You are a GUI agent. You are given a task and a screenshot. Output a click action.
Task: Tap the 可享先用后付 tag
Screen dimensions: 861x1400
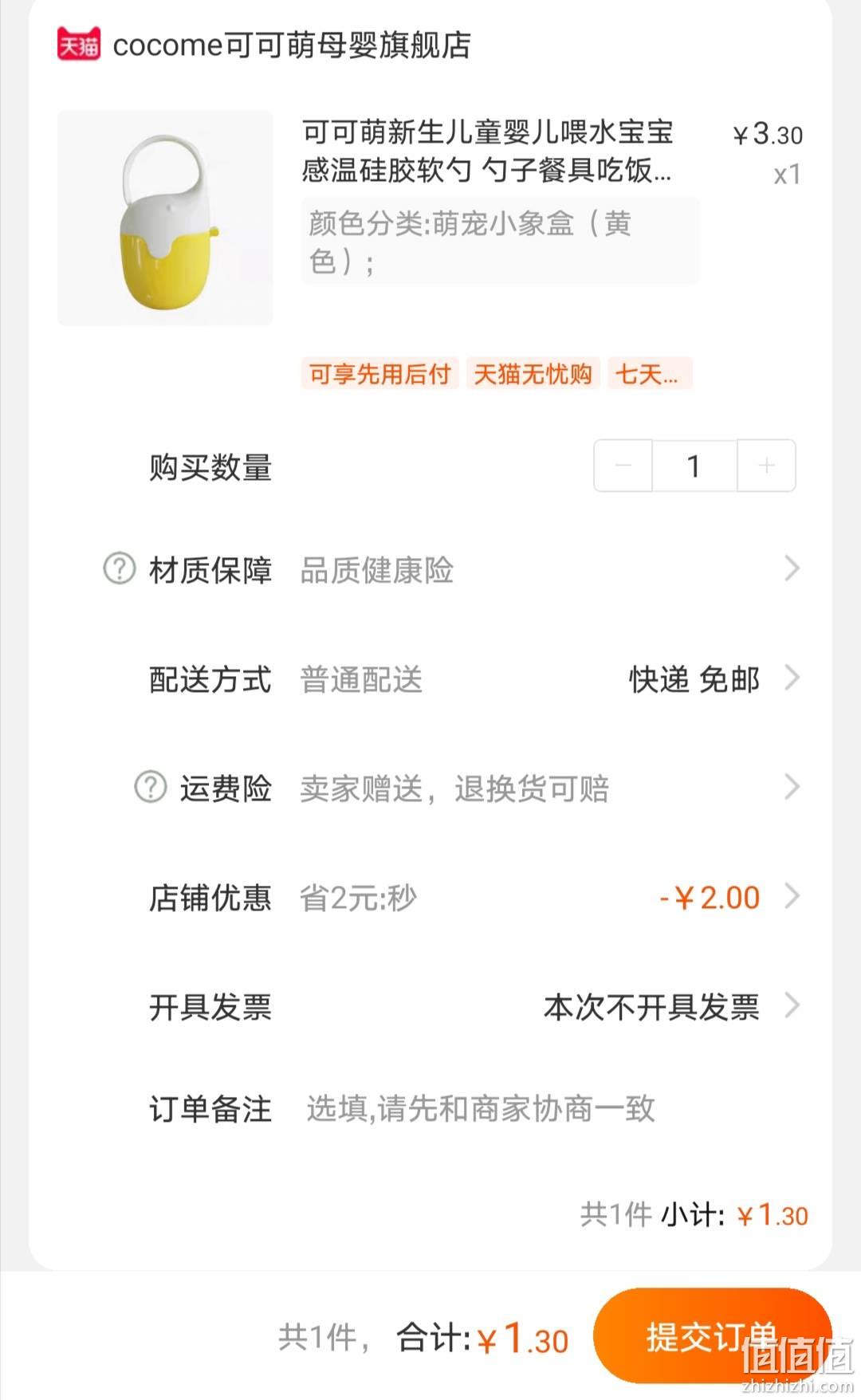coord(380,373)
